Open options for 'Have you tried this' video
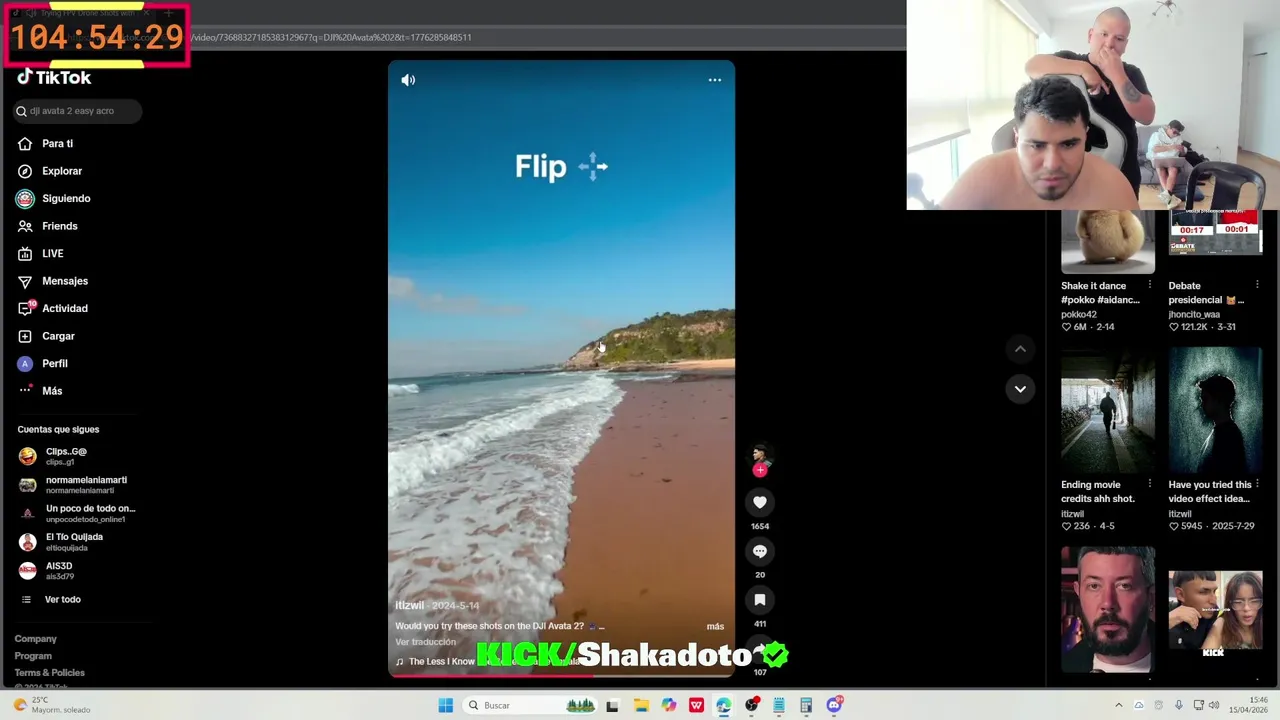The width and height of the screenshot is (1280, 720). click(1257, 485)
